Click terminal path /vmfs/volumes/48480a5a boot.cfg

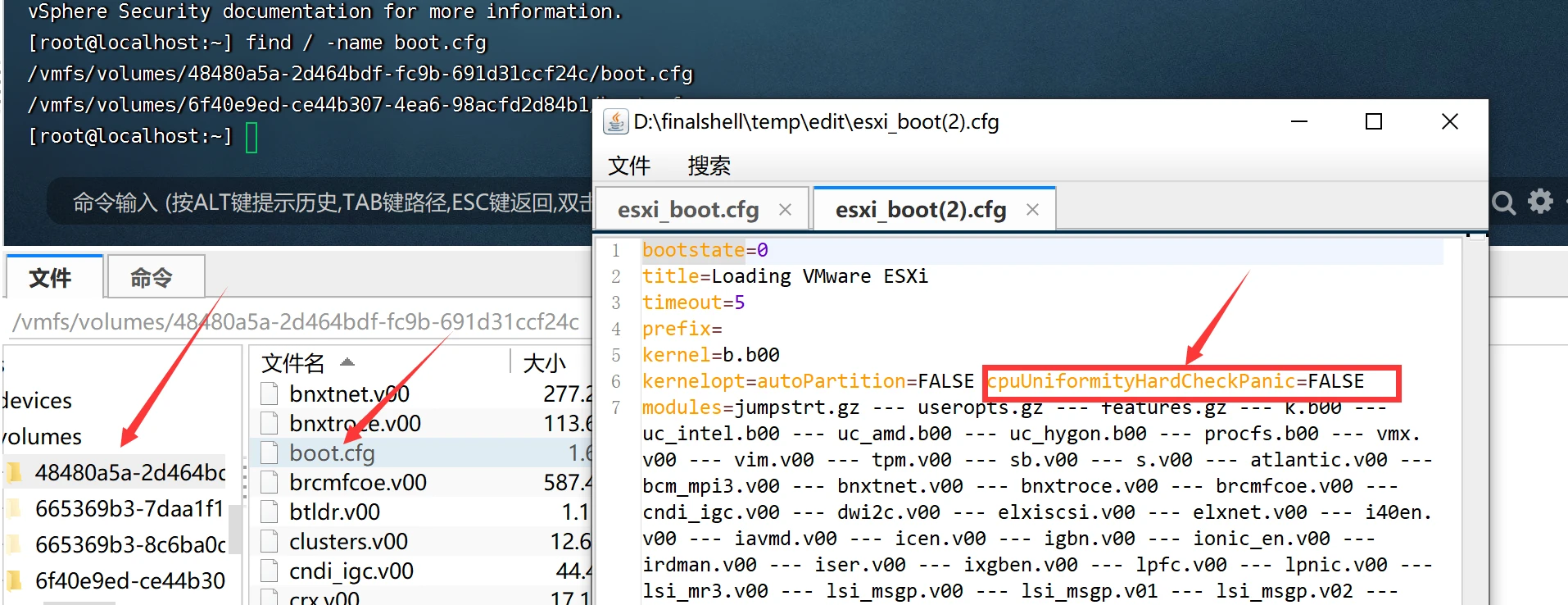click(x=360, y=74)
